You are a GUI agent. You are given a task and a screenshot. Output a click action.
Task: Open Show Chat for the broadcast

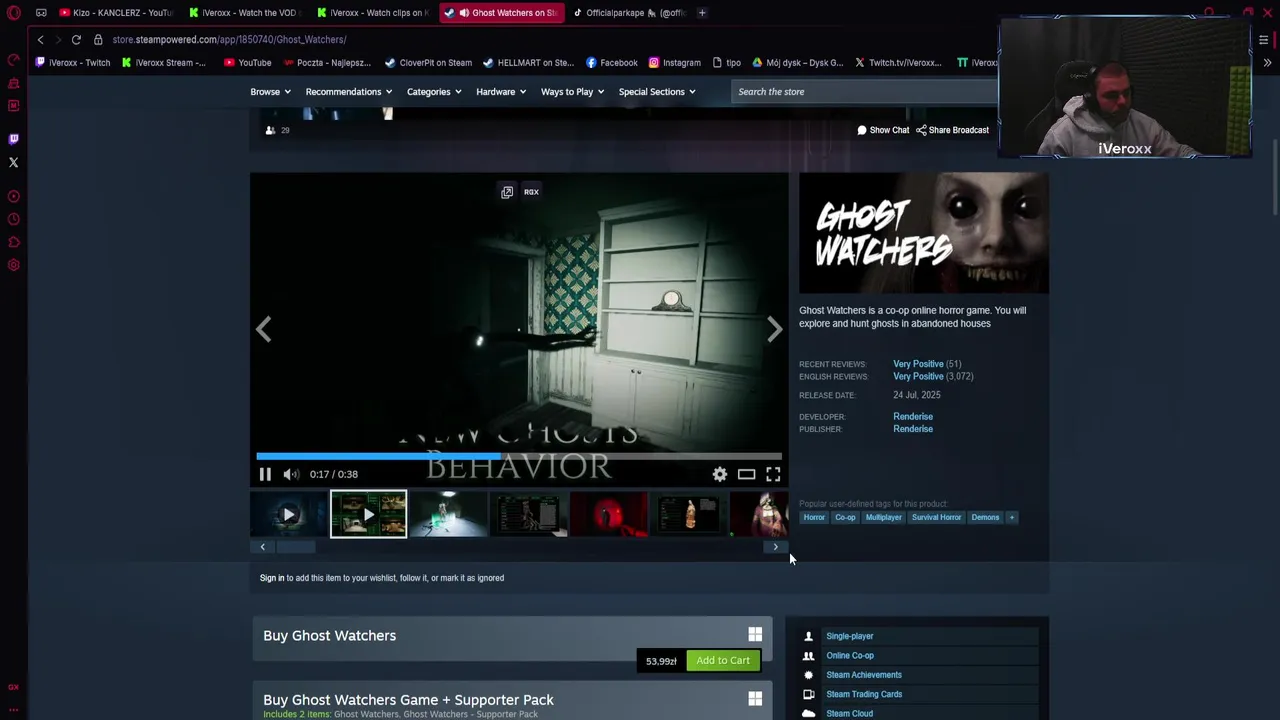pos(883,130)
